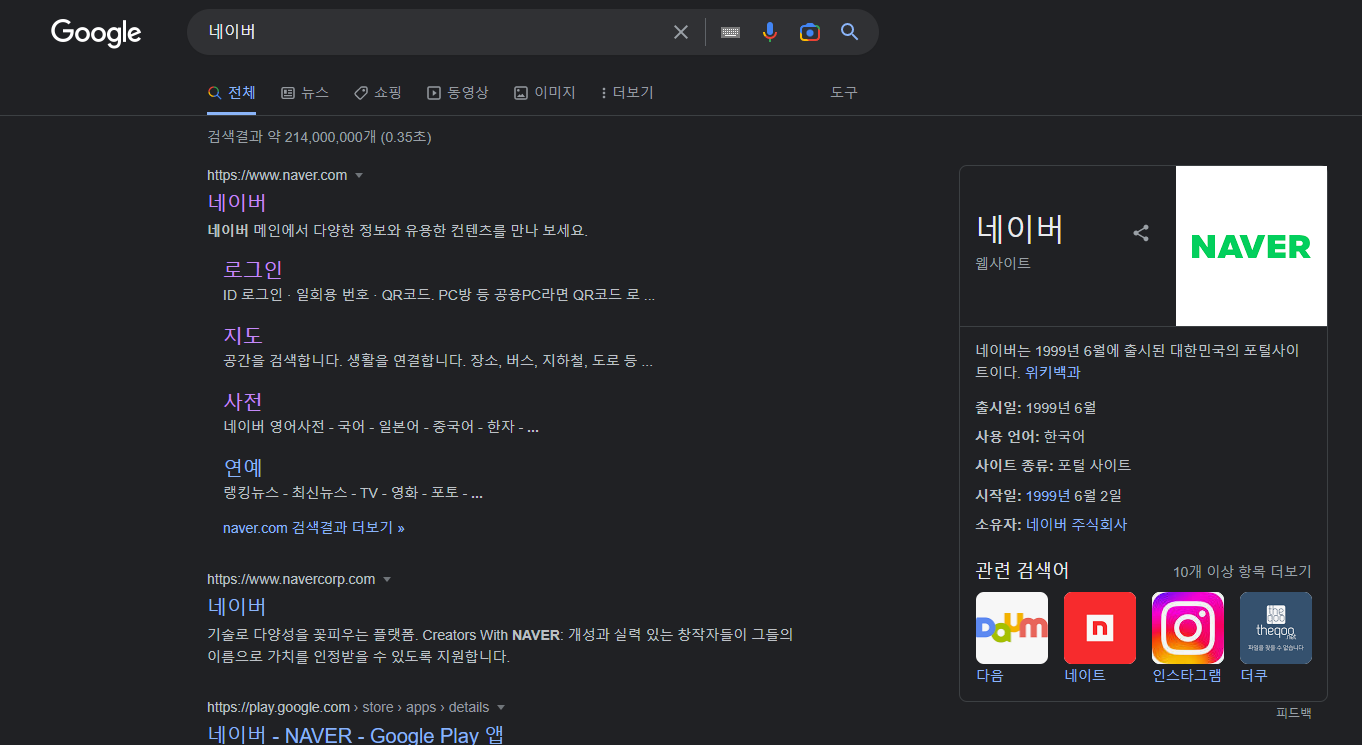Click the 피드백 link
This screenshot has height=745, width=1362.
coord(1294,714)
